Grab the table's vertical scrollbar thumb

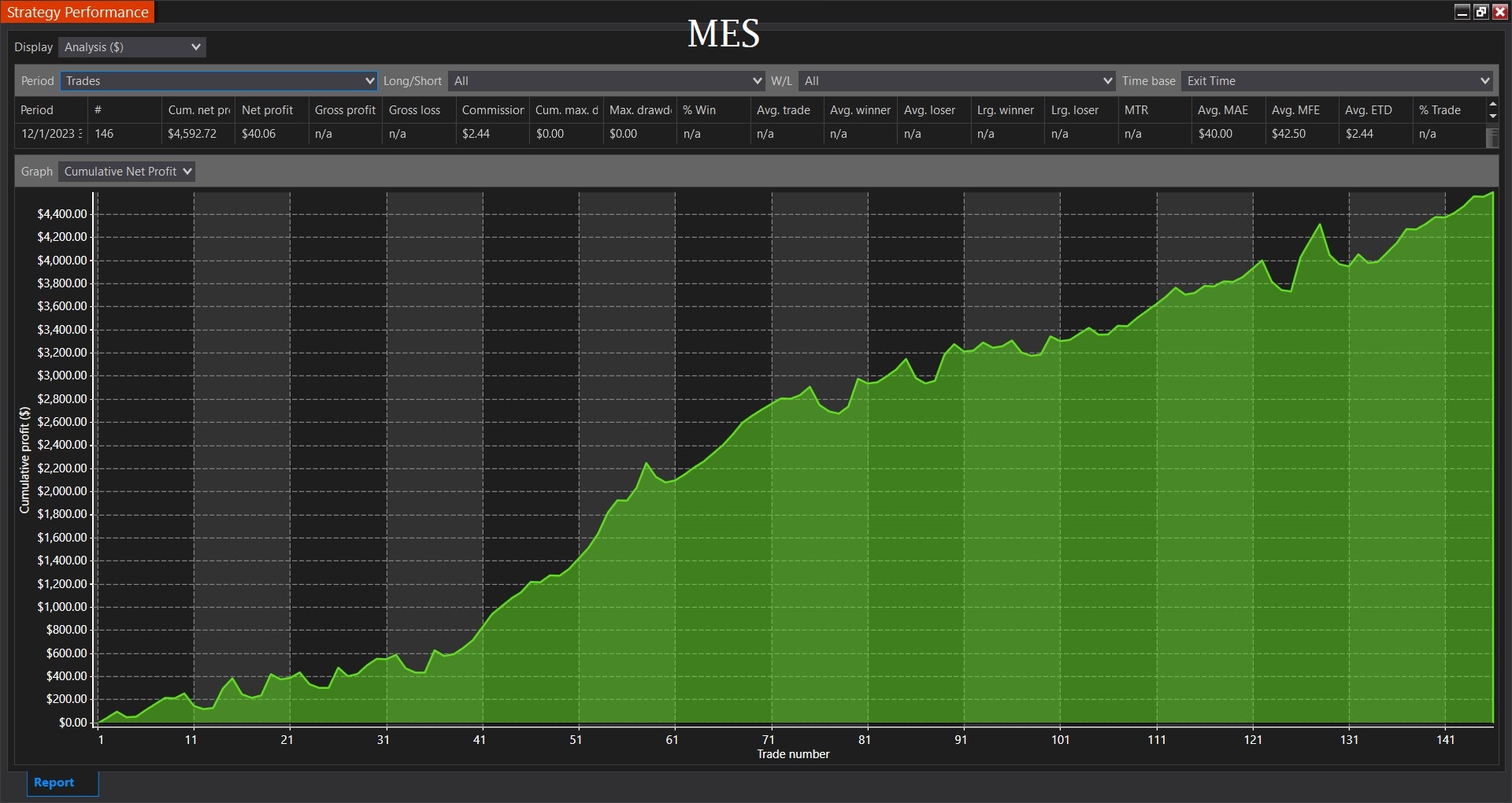click(1492, 138)
